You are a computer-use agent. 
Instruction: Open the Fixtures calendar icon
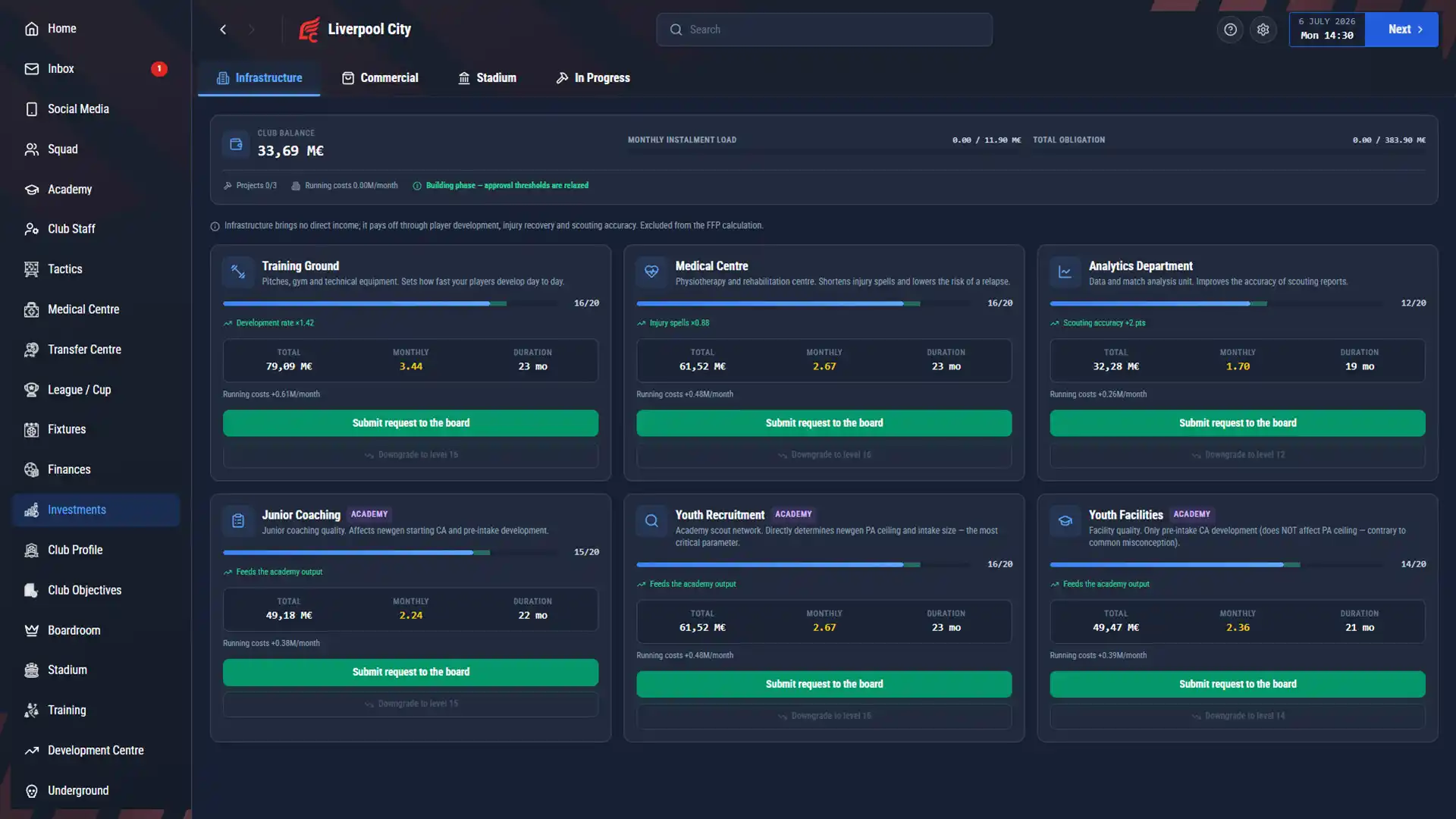click(x=31, y=430)
